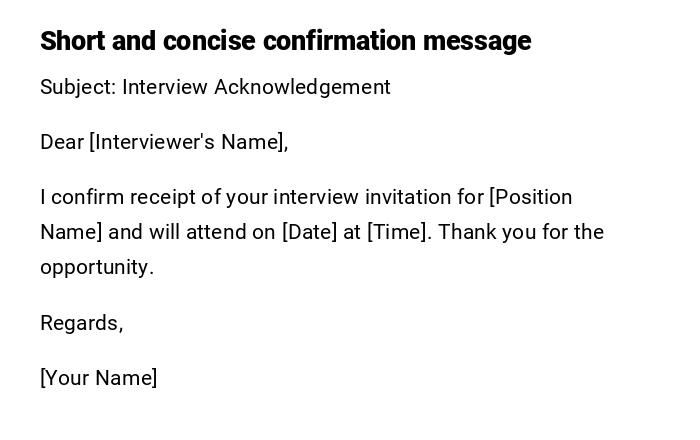Click the "Subject:" label
Screen dimensions: 700x440
click(x=78, y=87)
